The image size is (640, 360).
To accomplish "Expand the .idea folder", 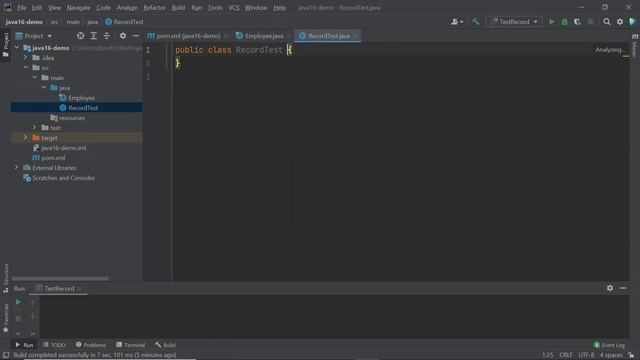I will tap(25, 58).
